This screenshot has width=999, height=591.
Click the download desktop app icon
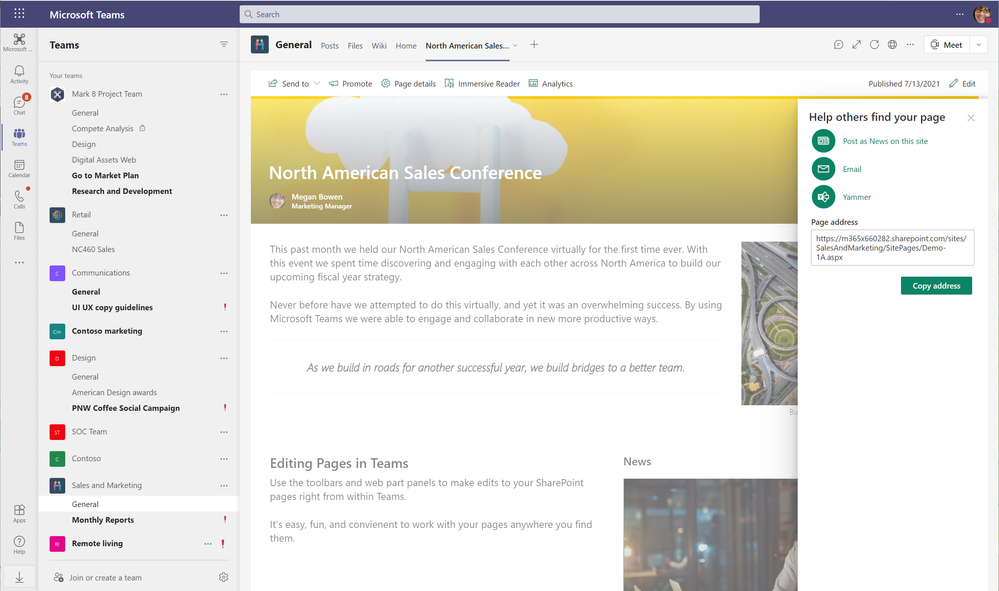19,577
